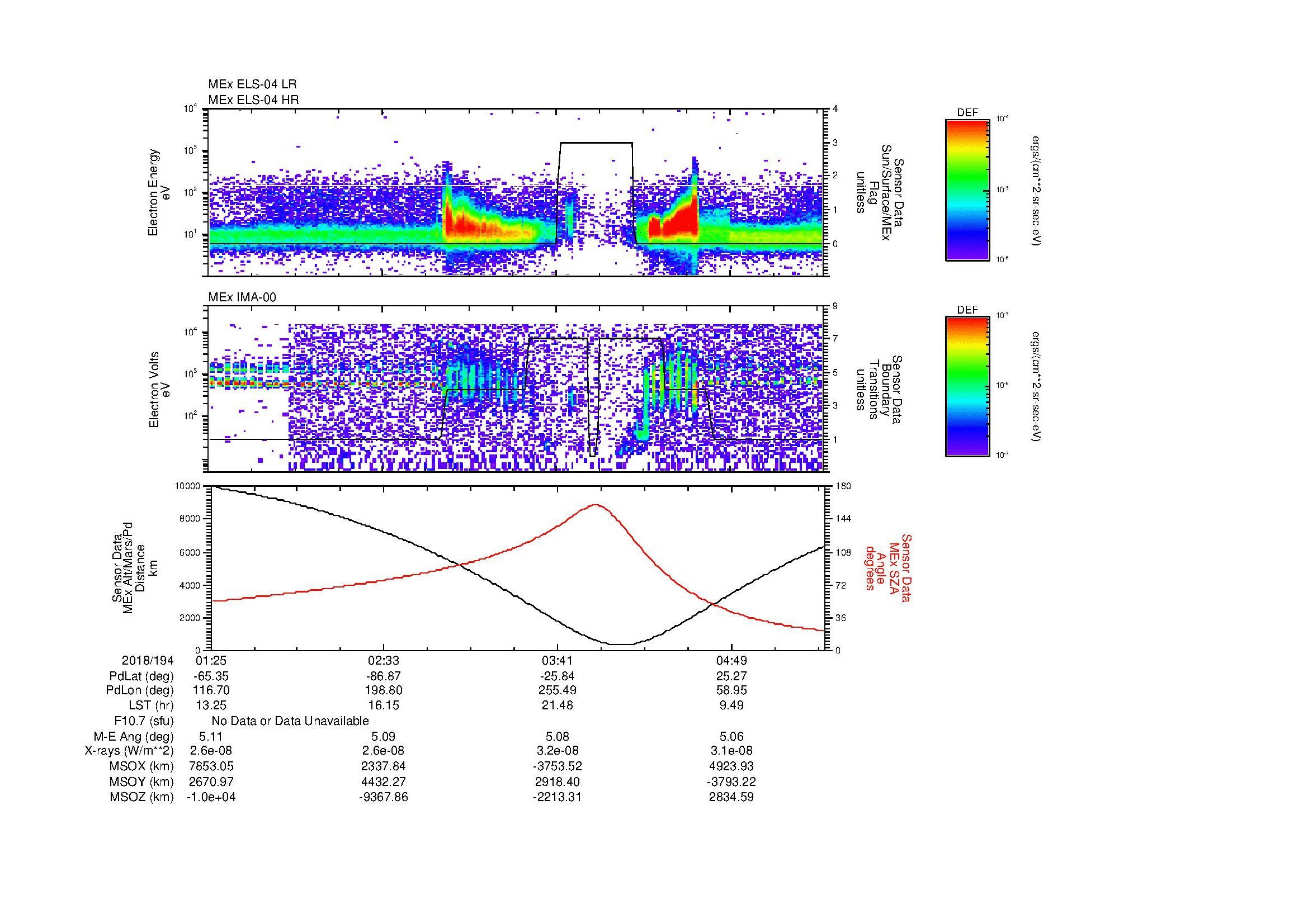Image resolution: width=1308 pixels, height=924 pixels.
Task: Click the 'PdLat (deg)' row label
Action: click(x=141, y=676)
